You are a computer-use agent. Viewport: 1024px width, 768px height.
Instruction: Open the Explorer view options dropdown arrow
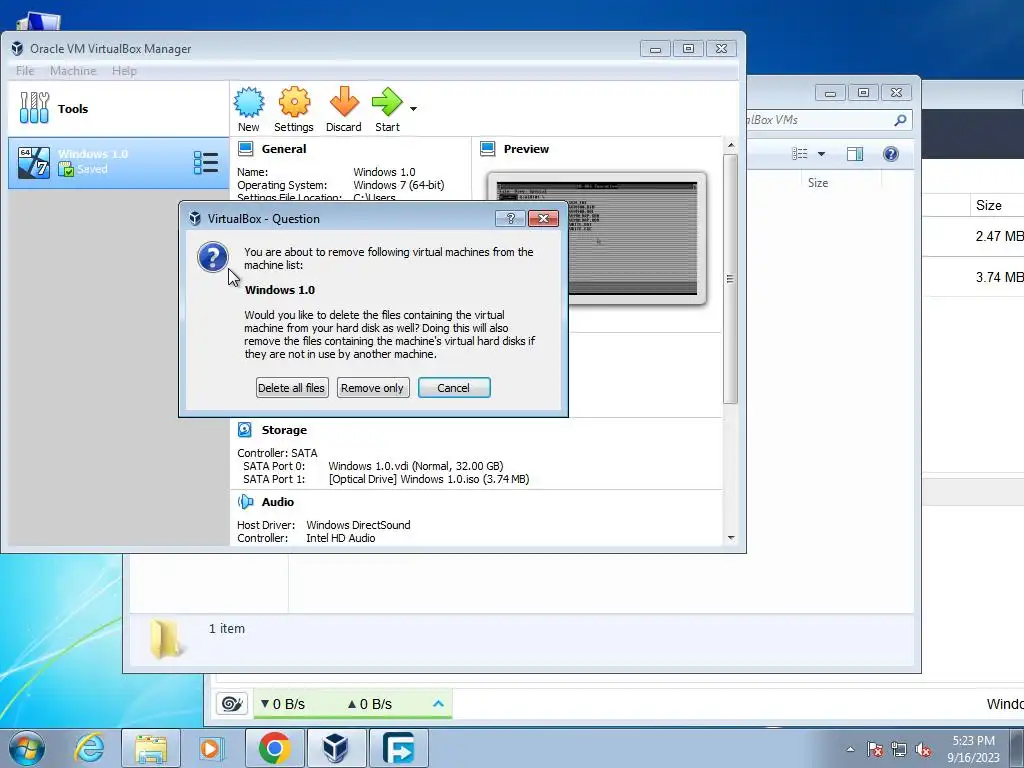pos(822,154)
